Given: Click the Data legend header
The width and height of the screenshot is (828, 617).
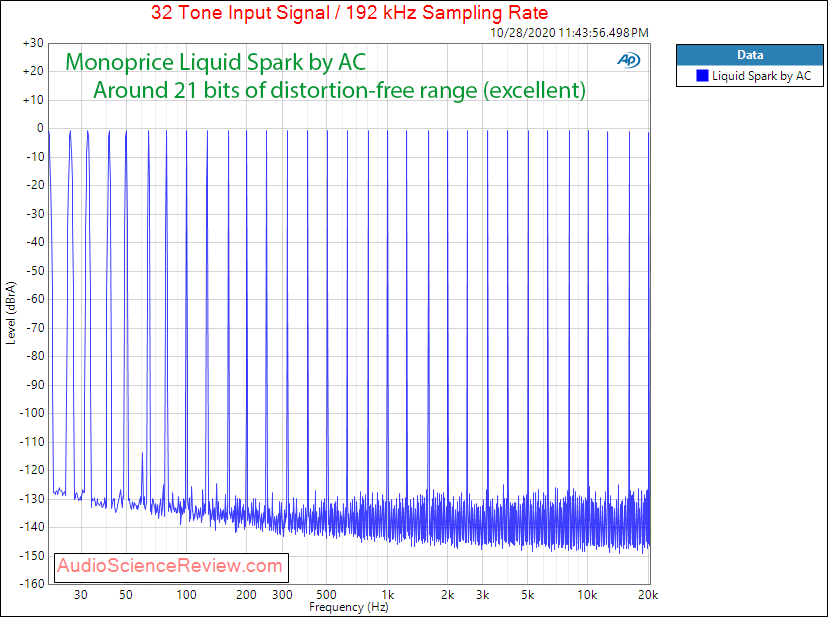Looking at the screenshot, I should 750,55.
